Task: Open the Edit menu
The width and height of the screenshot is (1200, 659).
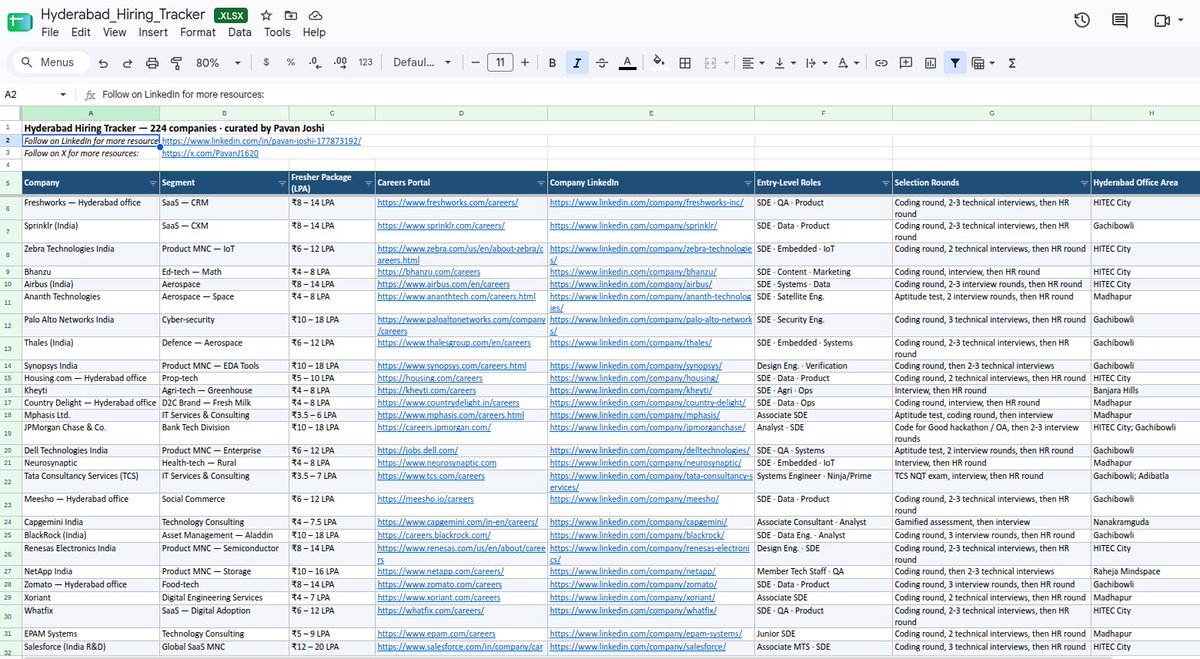Action: pos(81,32)
